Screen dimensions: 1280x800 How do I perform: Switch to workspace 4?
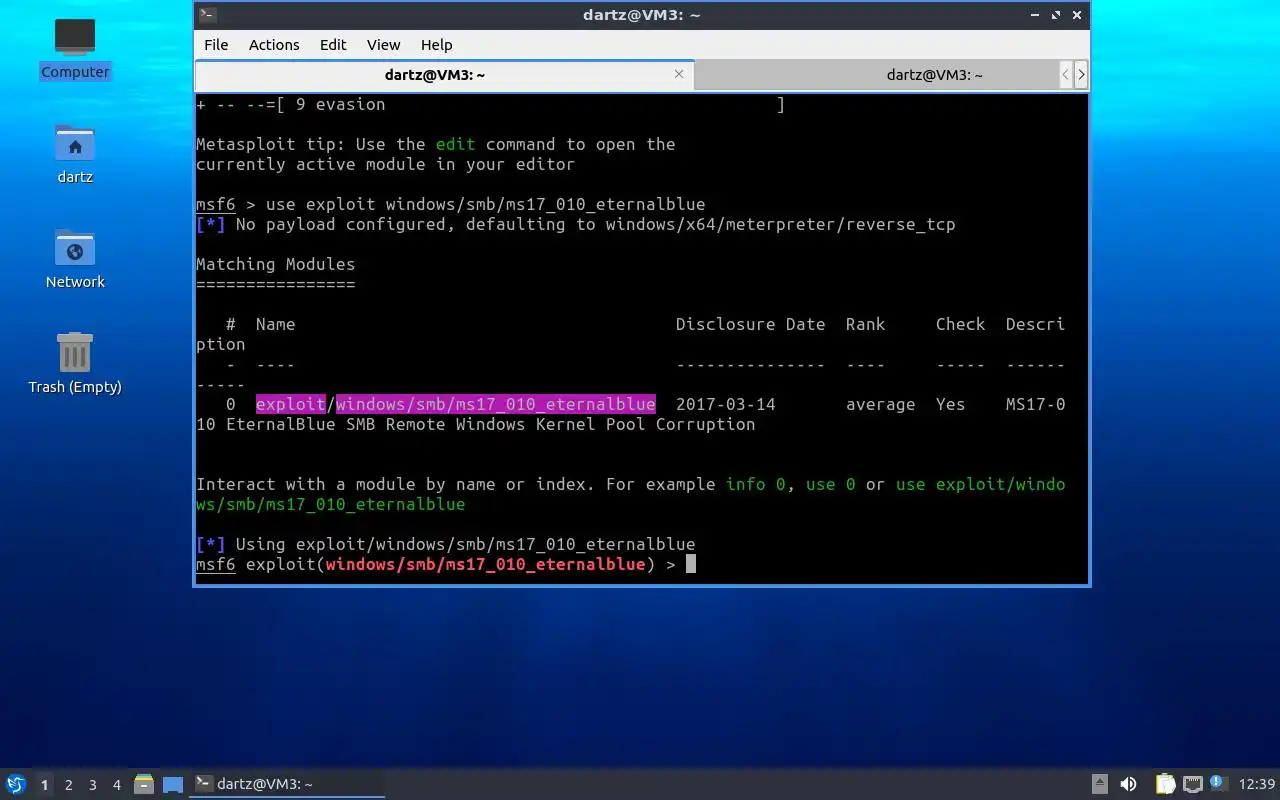[x=117, y=785]
